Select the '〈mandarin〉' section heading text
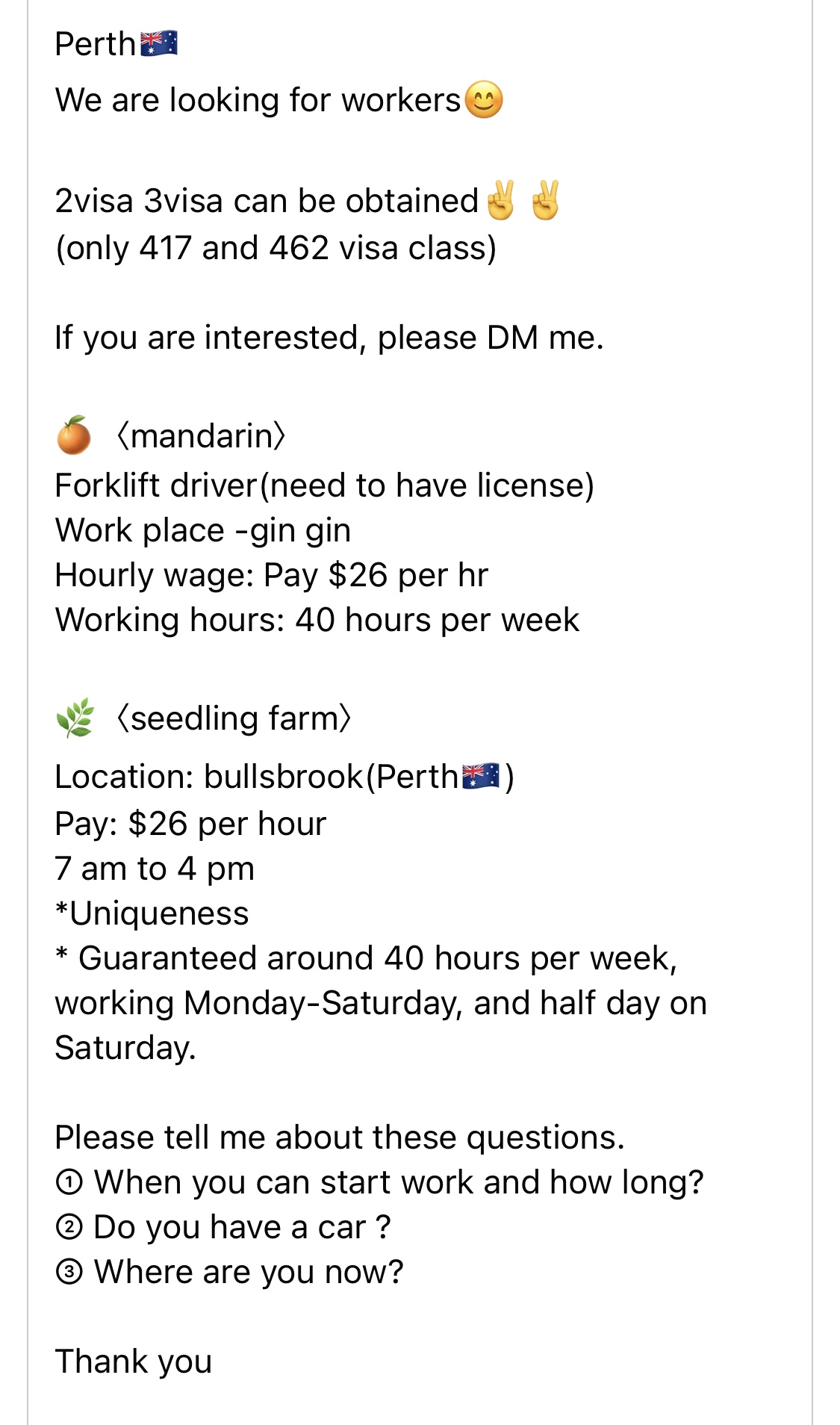 coord(200,435)
